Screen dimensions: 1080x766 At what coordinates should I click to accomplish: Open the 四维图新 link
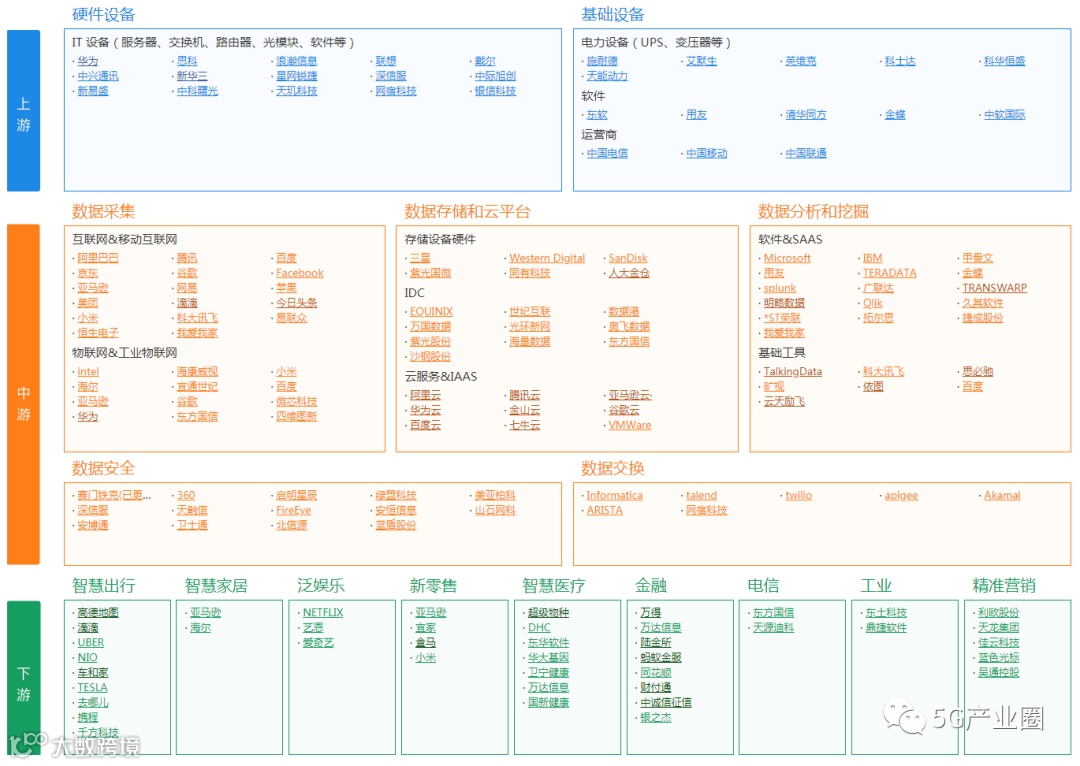click(296, 417)
